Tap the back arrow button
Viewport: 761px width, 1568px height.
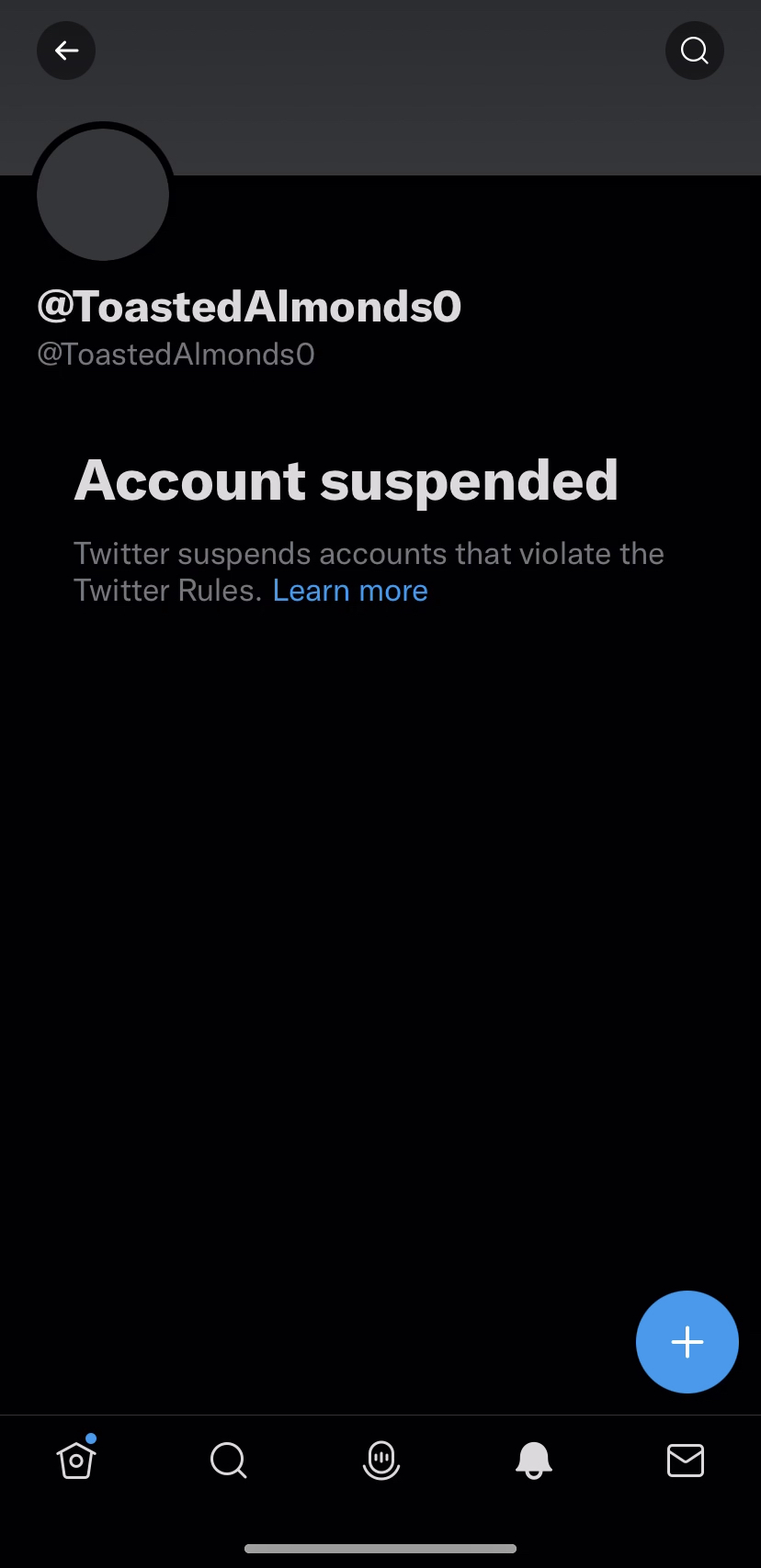click(x=66, y=51)
